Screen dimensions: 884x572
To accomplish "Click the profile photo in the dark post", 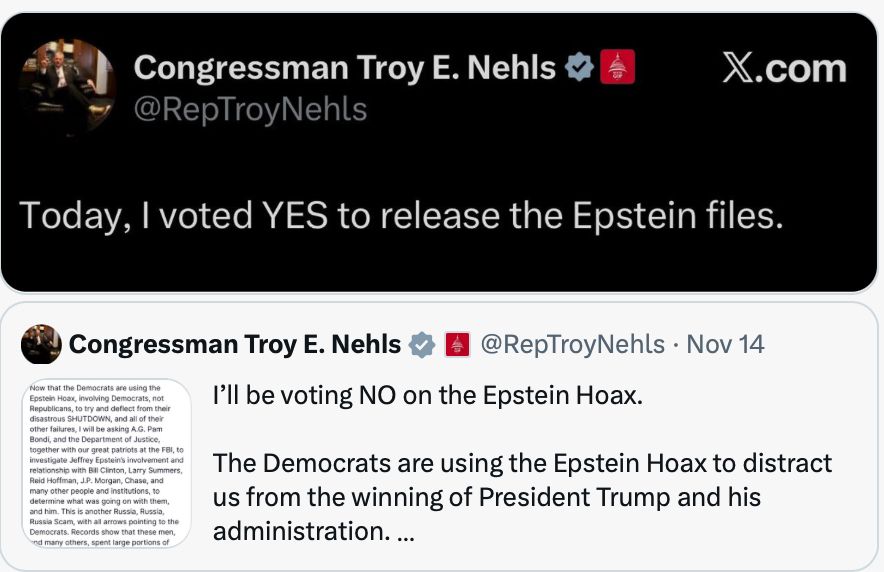I will pyautogui.click(x=68, y=86).
